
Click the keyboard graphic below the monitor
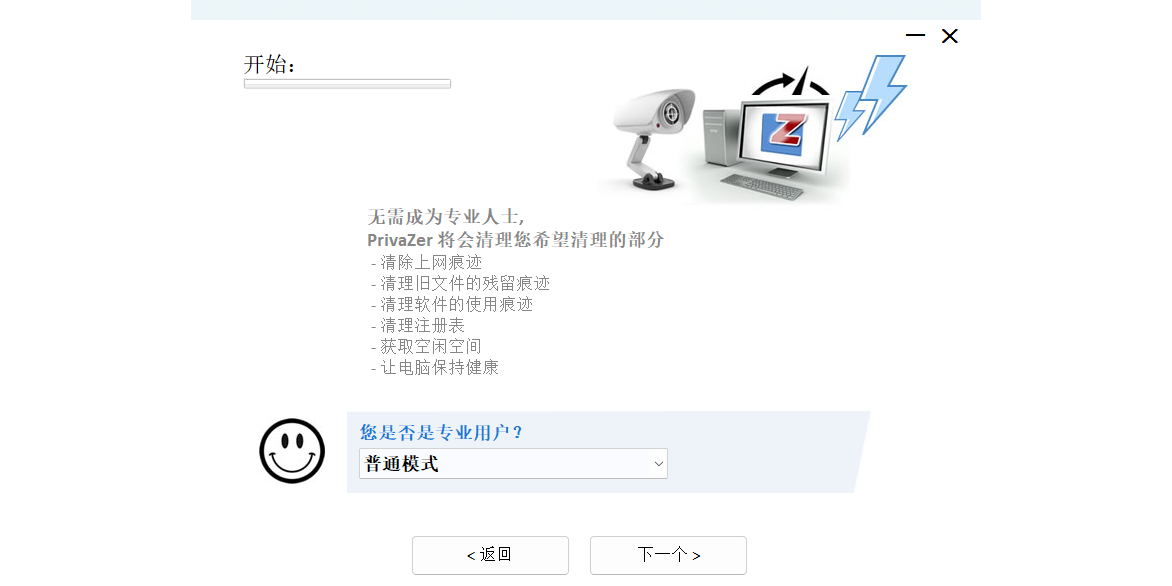tap(763, 187)
